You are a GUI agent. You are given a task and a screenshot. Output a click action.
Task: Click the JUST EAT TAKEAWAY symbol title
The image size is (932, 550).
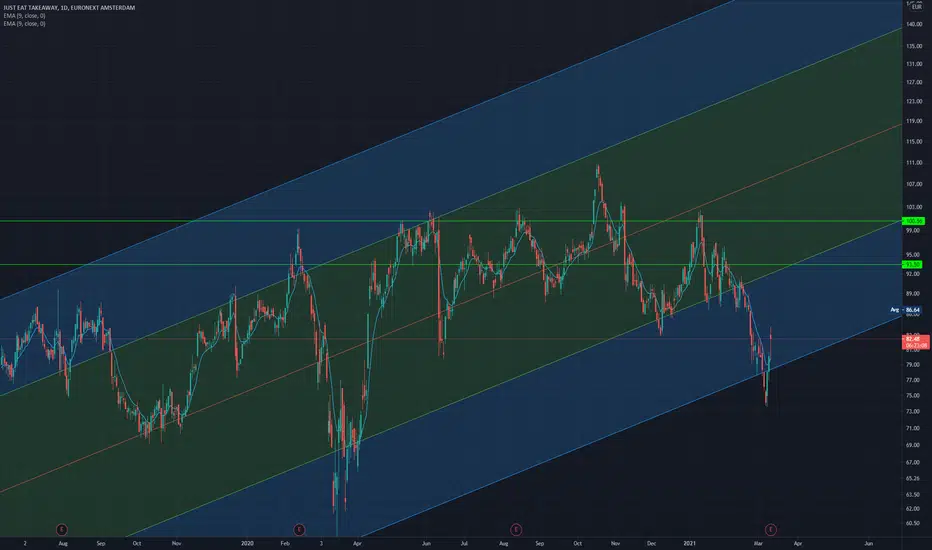pos(69,8)
